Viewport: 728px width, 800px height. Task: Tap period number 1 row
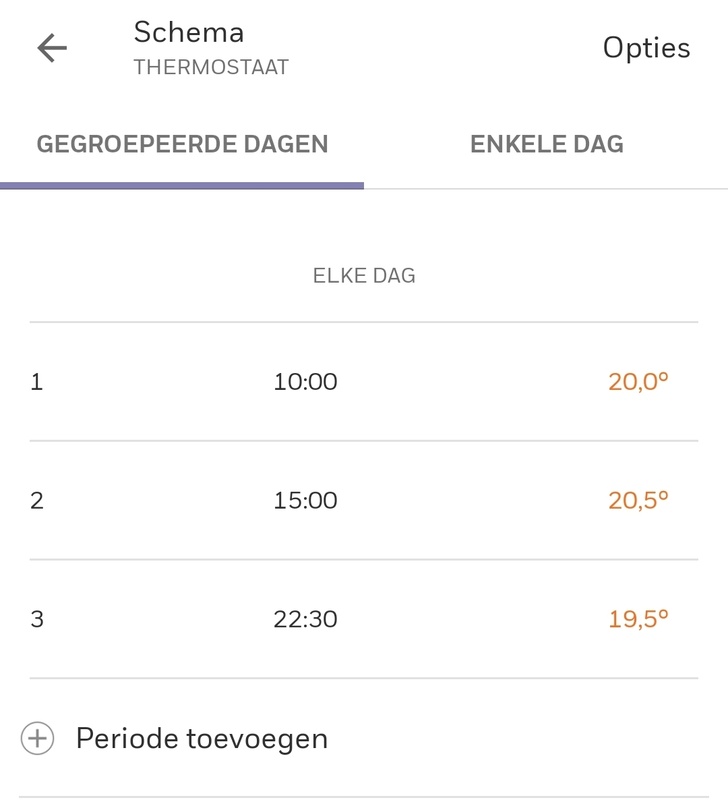pos(37,382)
